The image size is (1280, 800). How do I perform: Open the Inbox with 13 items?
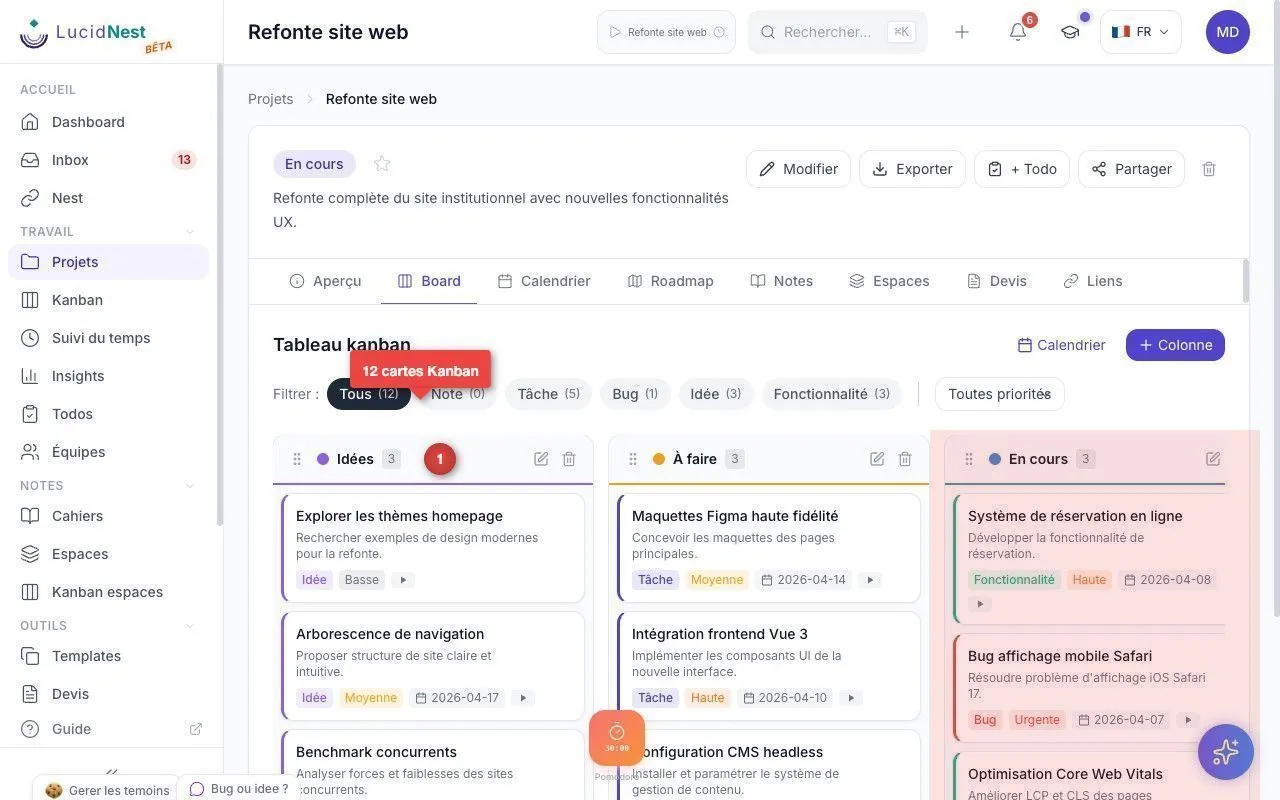click(108, 160)
